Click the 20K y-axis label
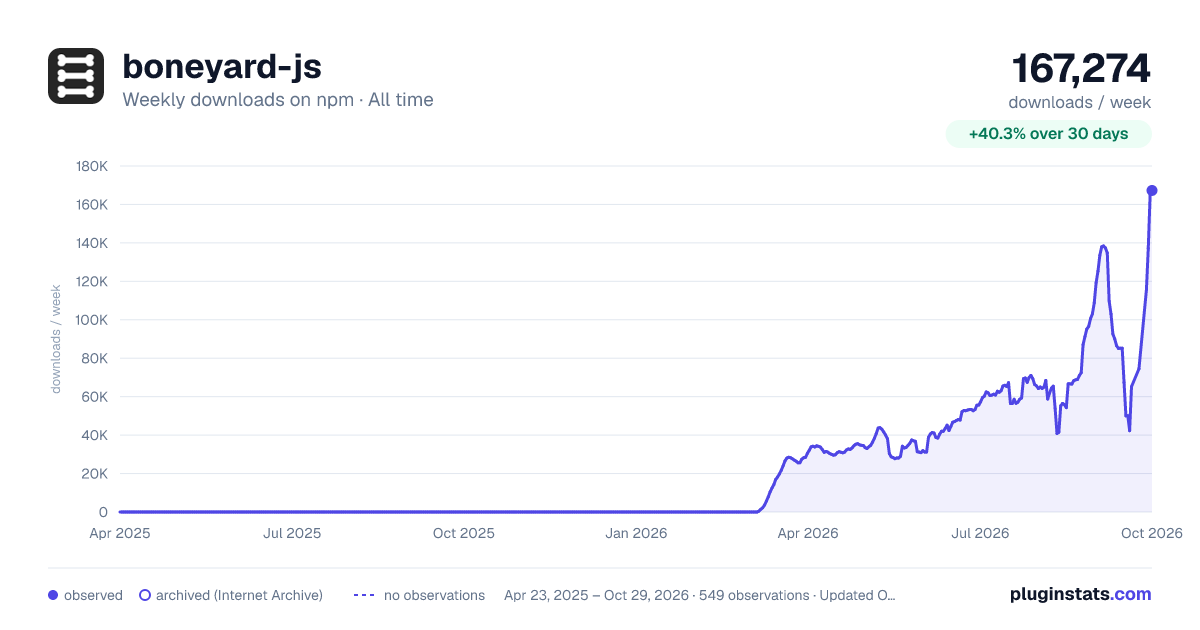The width and height of the screenshot is (1200, 630). pyautogui.click(x=95, y=474)
